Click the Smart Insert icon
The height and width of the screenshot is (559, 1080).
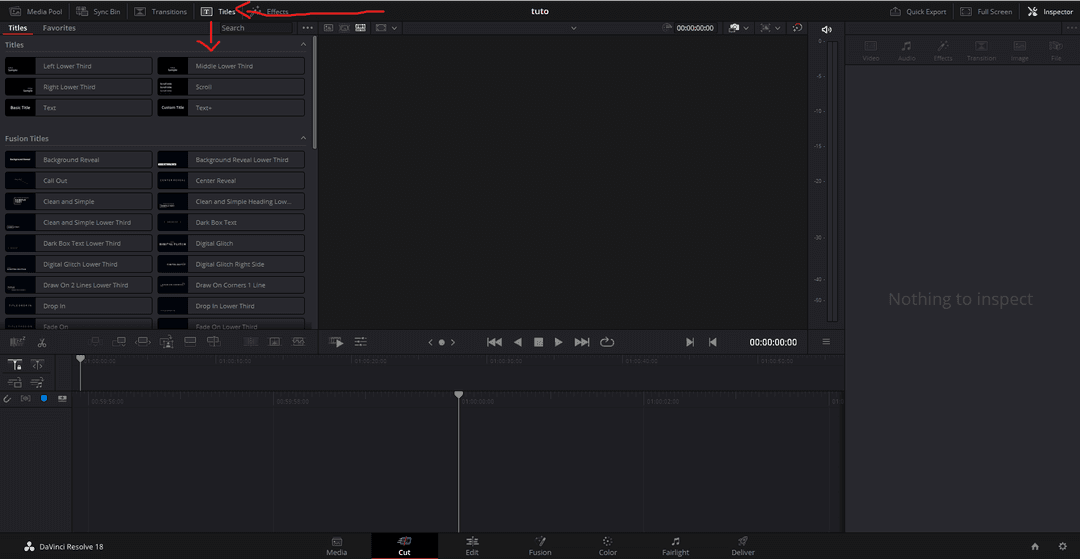[x=95, y=341]
